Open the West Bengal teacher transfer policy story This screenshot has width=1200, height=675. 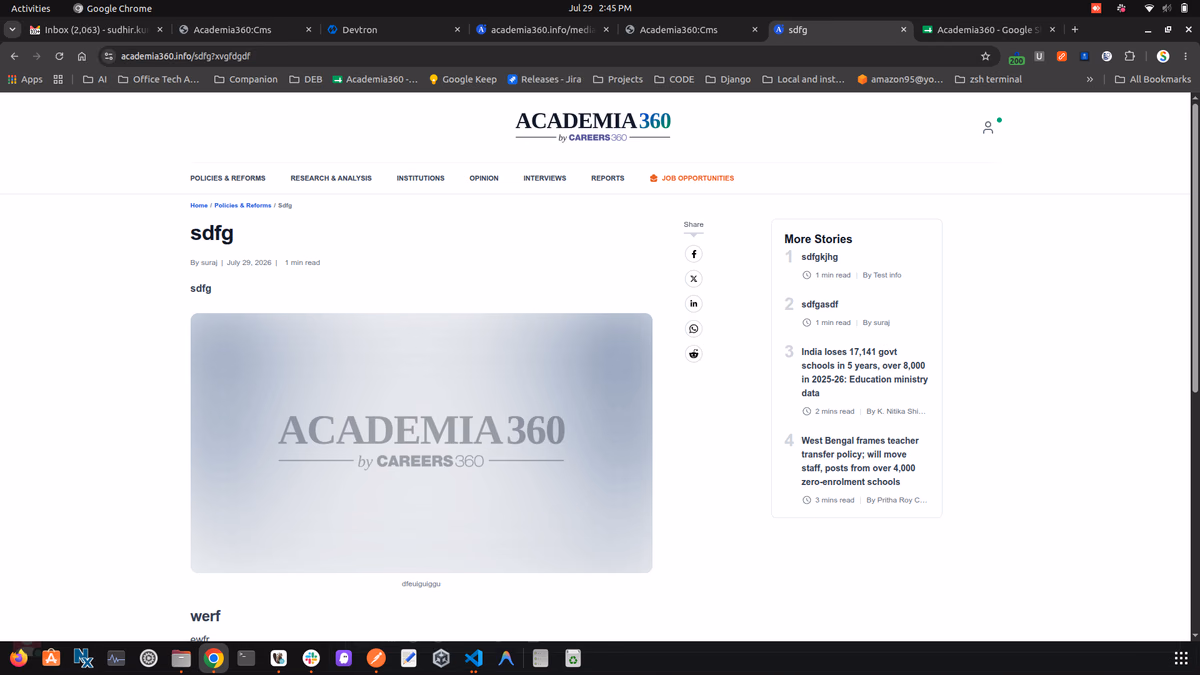point(860,461)
